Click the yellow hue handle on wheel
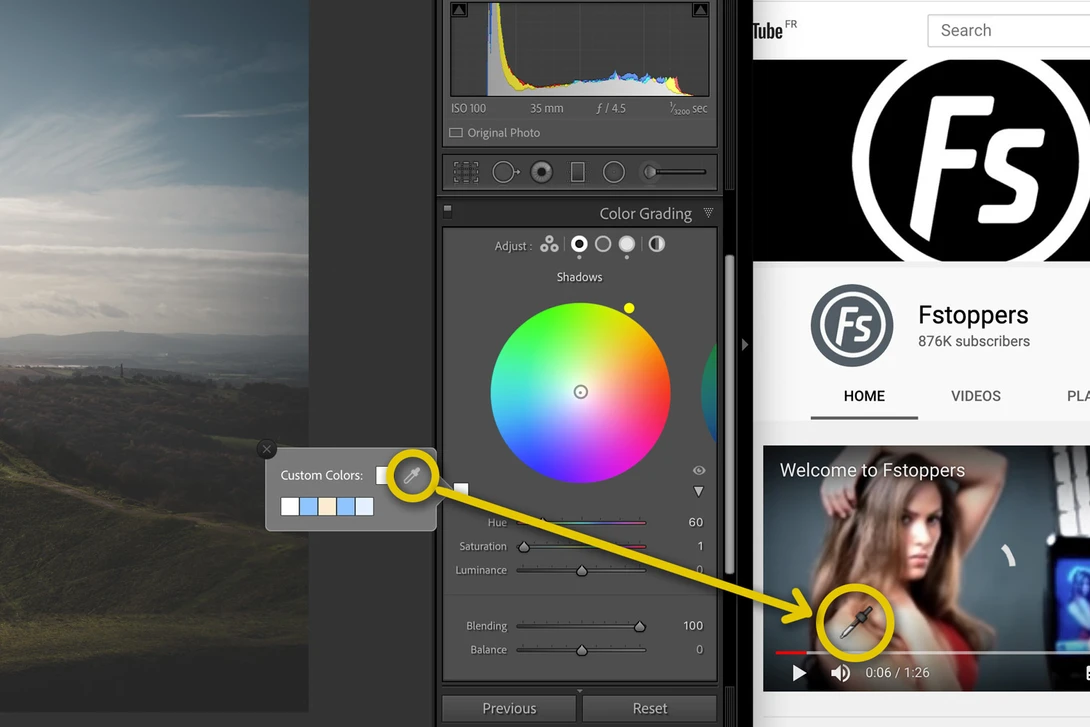 [x=629, y=308]
